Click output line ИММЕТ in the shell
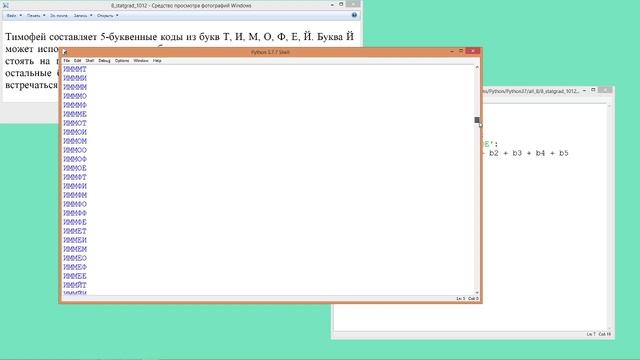This screenshot has width=640, height=360. (x=75, y=231)
